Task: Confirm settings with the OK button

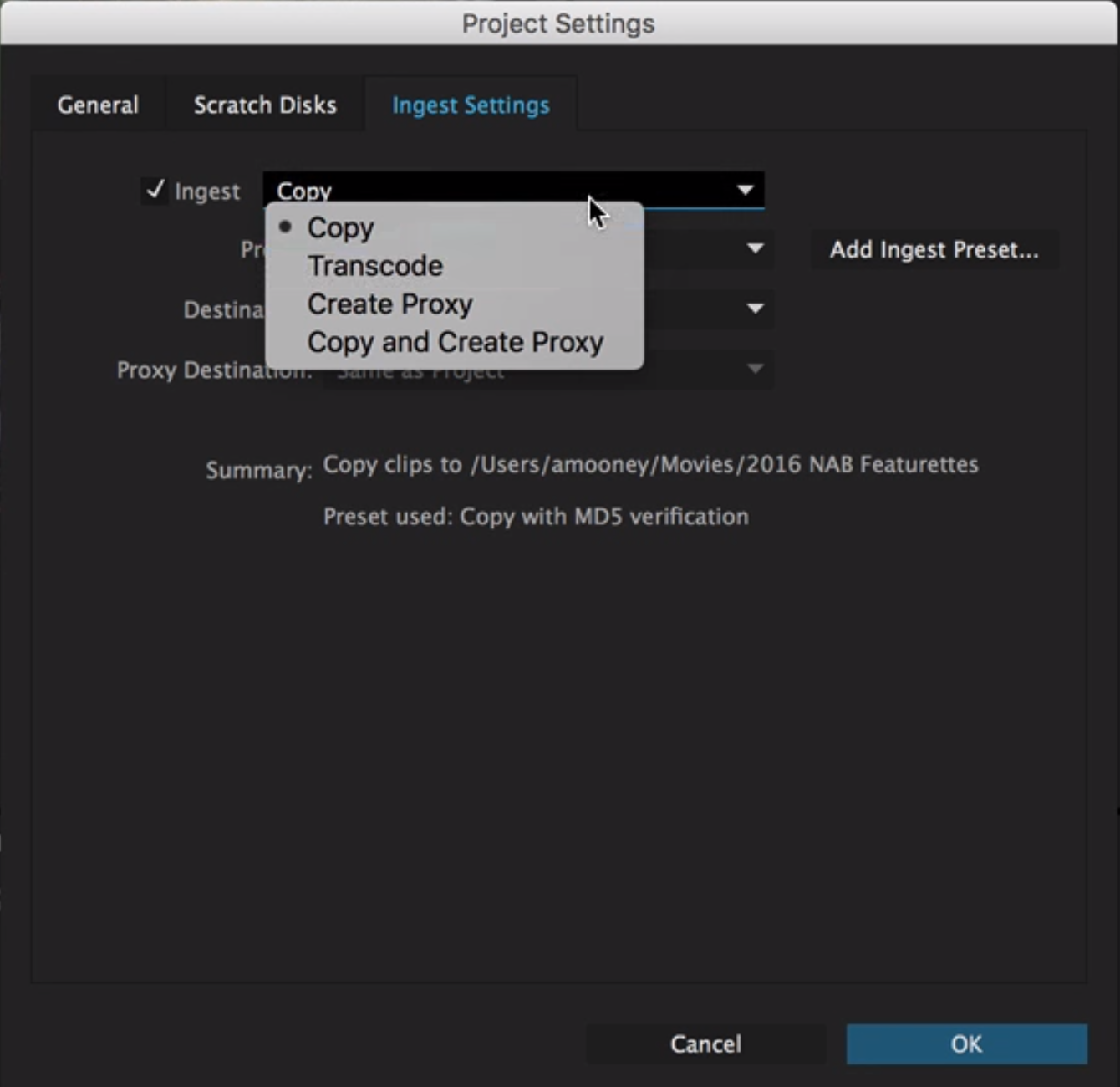Action: pos(967,1044)
